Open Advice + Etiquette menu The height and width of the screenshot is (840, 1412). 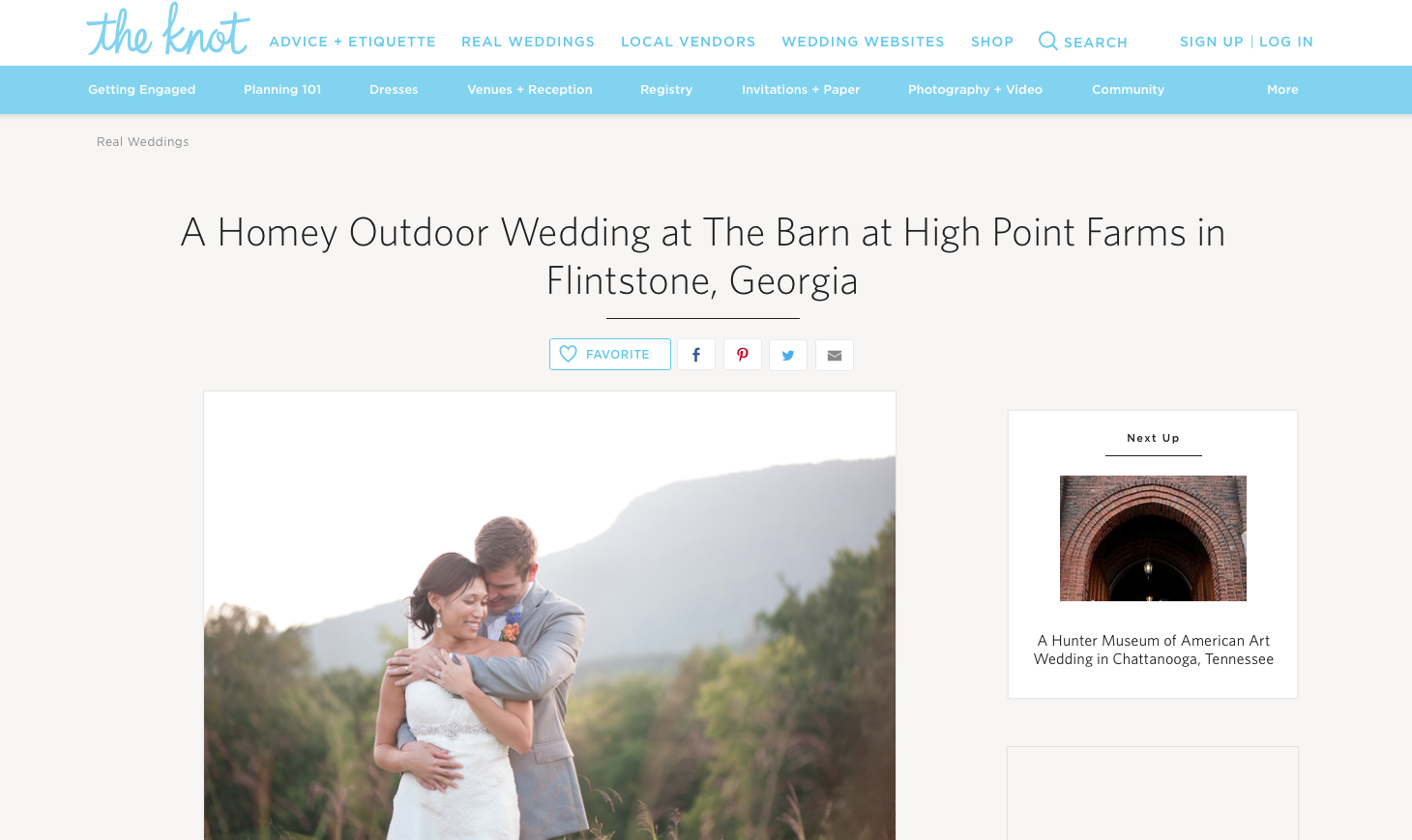tap(352, 42)
